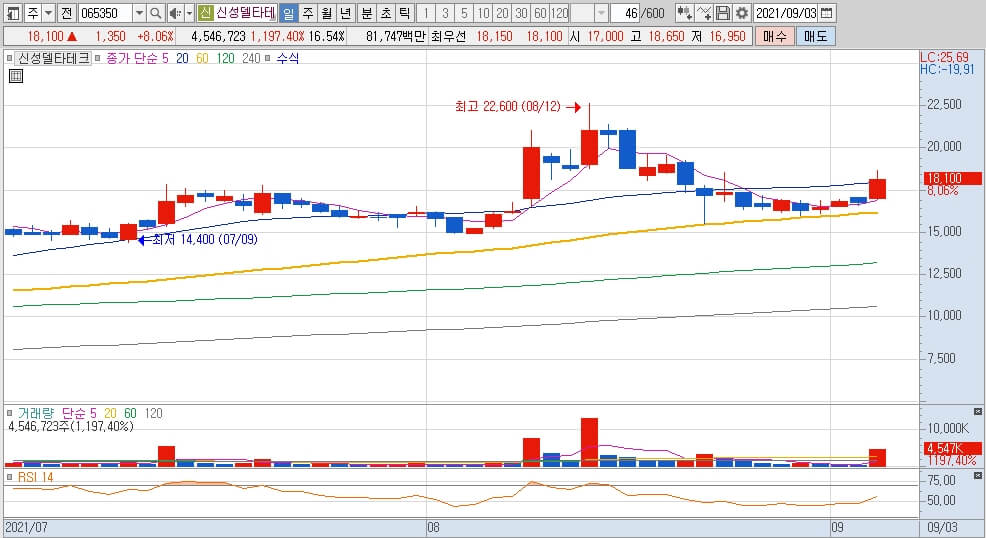
Task: Click the stock code field showing 065350
Action: [105, 13]
